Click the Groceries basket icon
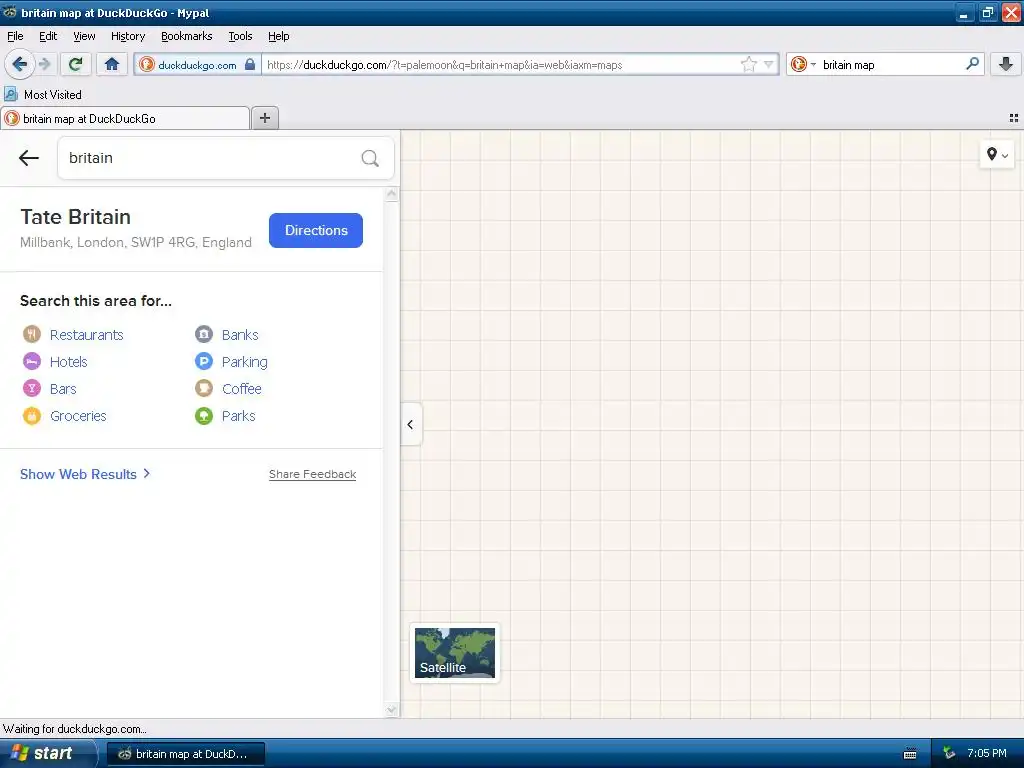1024x768 pixels. 32,415
